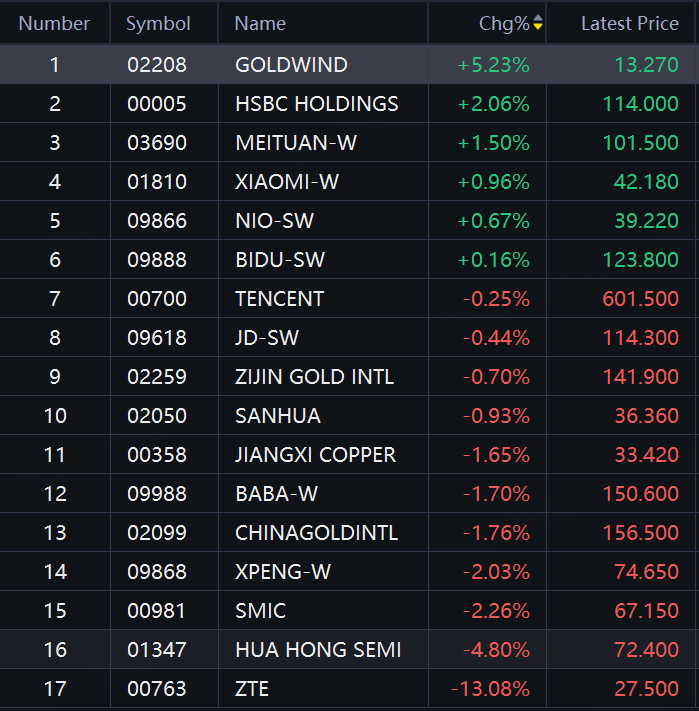Click the +1.50% change value
699x711 pixels.
point(494,143)
